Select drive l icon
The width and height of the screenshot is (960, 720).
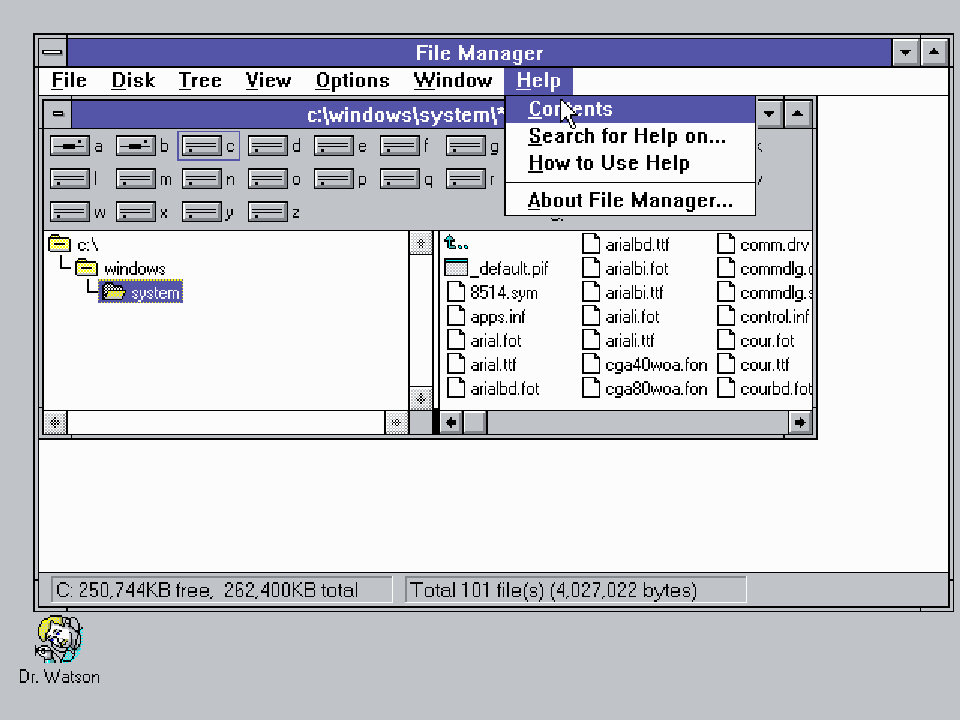[x=70, y=179]
